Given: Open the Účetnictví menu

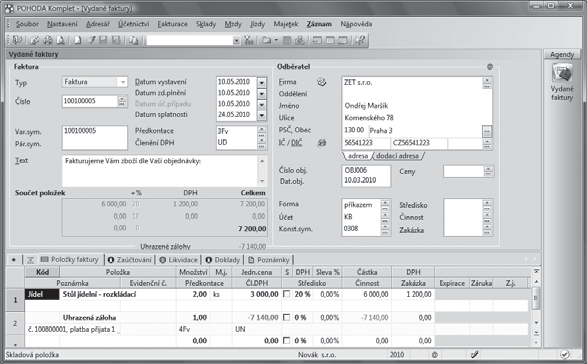Looking at the screenshot, I should (134, 24).
